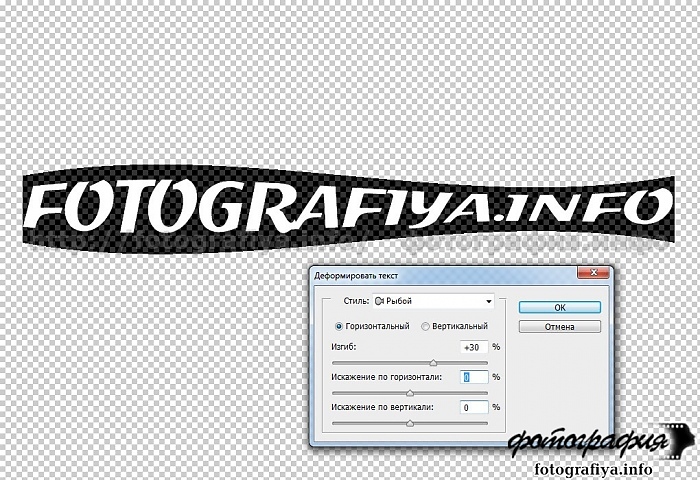Focus the Изгиб value field showing +30
Image resolution: width=700 pixels, height=480 pixels.
coord(473,346)
